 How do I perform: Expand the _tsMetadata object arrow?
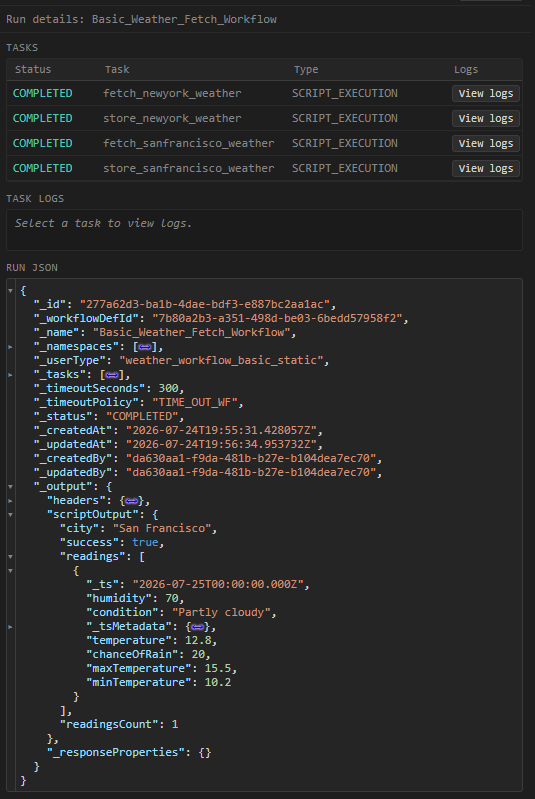[x=10, y=627]
